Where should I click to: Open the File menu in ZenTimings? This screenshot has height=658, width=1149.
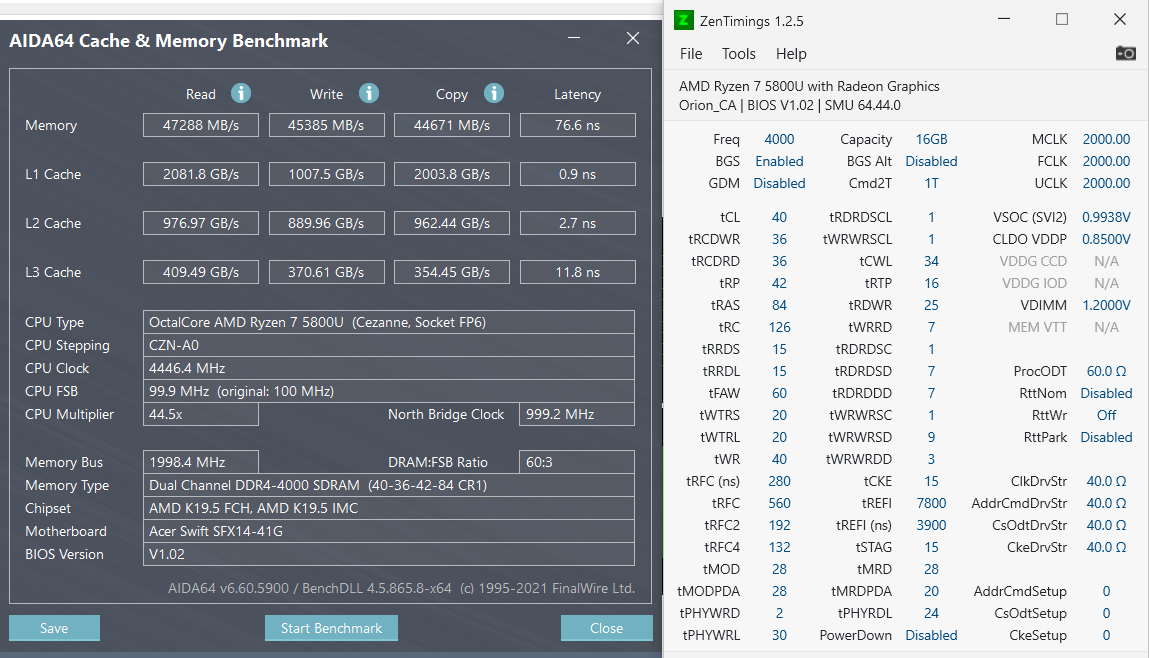(691, 53)
